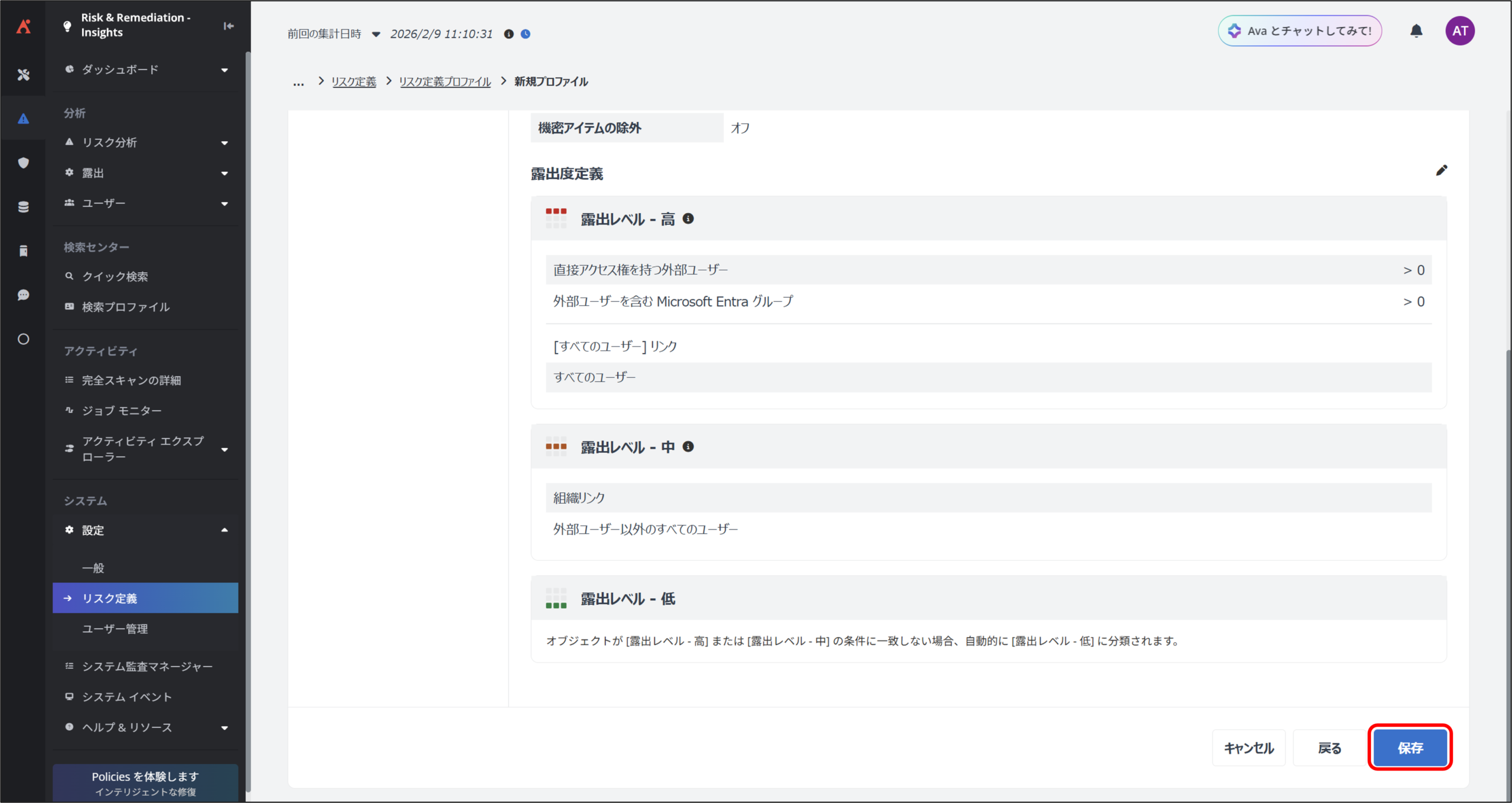This screenshot has width=1512, height=803.
Task: Open the notifications bell icon
Action: point(1416,31)
